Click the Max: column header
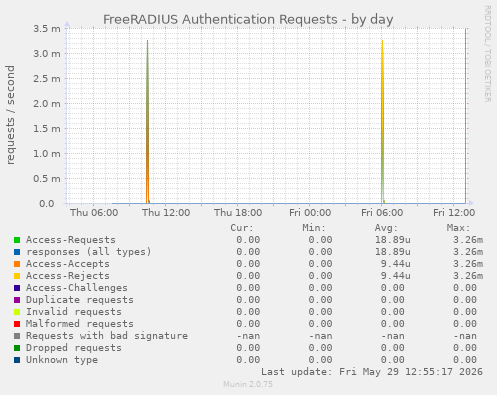This screenshot has height=395, width=497. (458, 228)
